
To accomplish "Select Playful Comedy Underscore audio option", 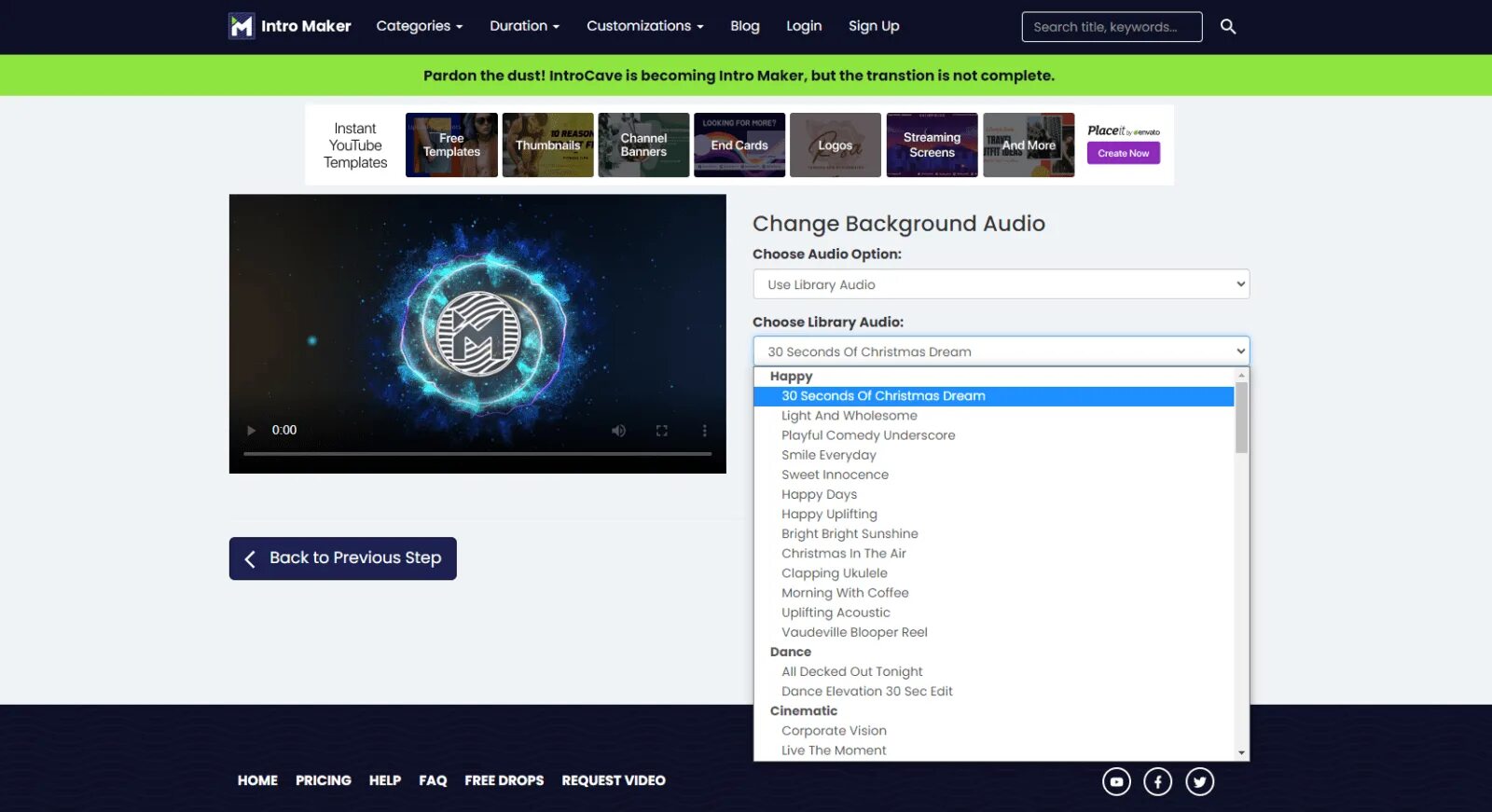I will 994,435.
